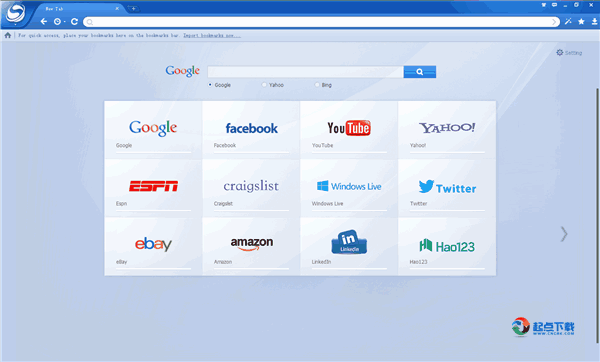
Task: Click Import bookmarks now link
Action: (x=212, y=35)
